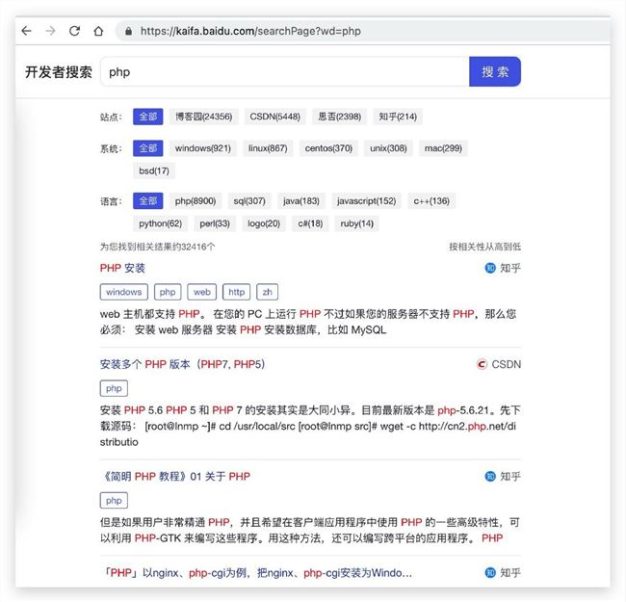
Task: Click php tag under 简明 PHP 教程
Action: tap(114, 501)
